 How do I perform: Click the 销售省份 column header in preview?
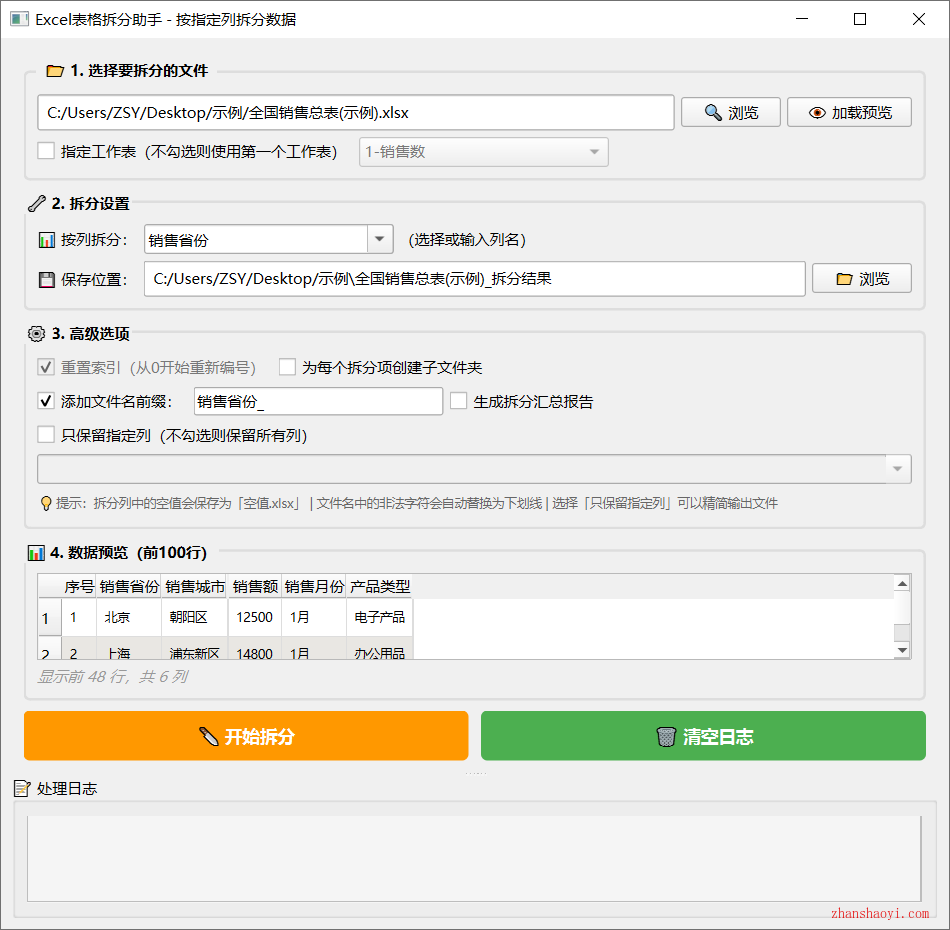click(x=129, y=586)
